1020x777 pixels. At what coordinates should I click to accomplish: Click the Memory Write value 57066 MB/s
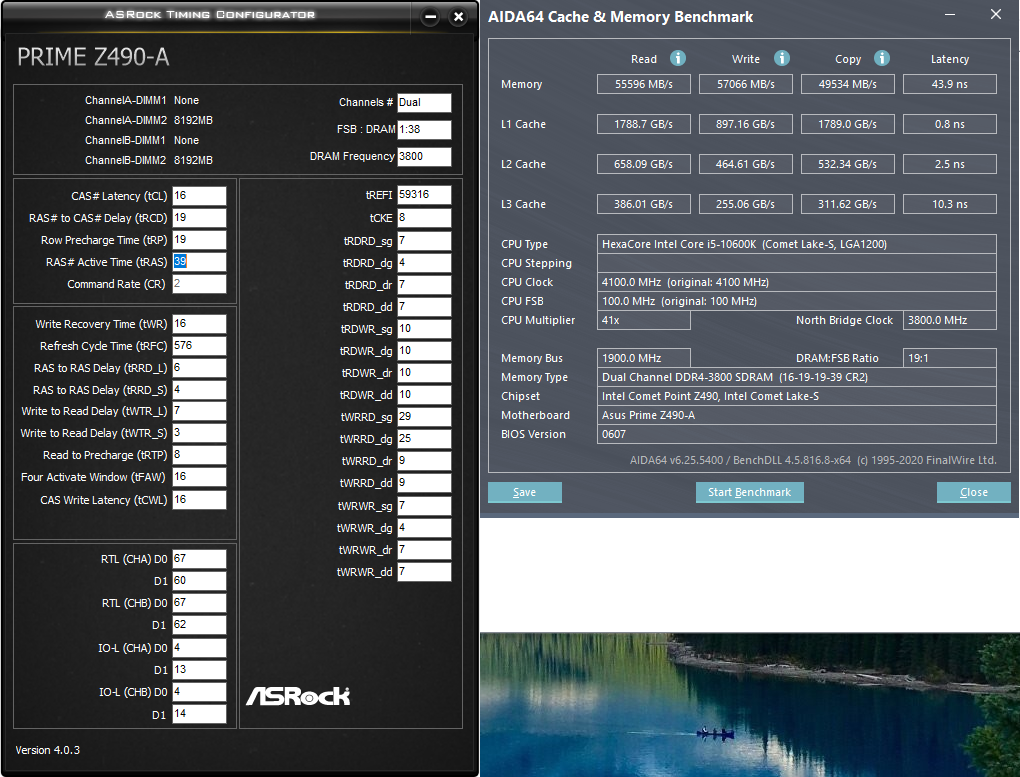coord(745,84)
